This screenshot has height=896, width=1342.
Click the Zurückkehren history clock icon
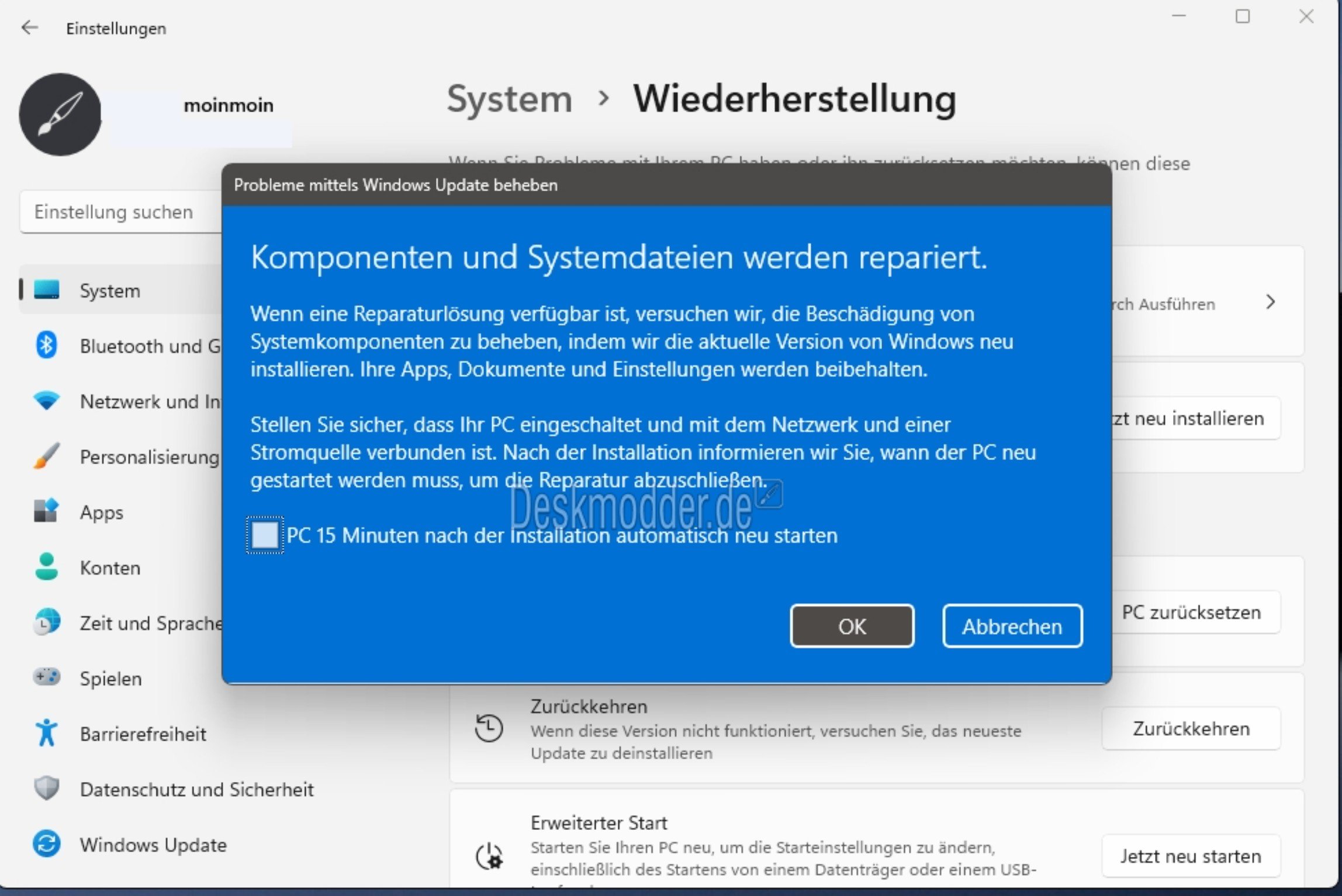(x=489, y=728)
